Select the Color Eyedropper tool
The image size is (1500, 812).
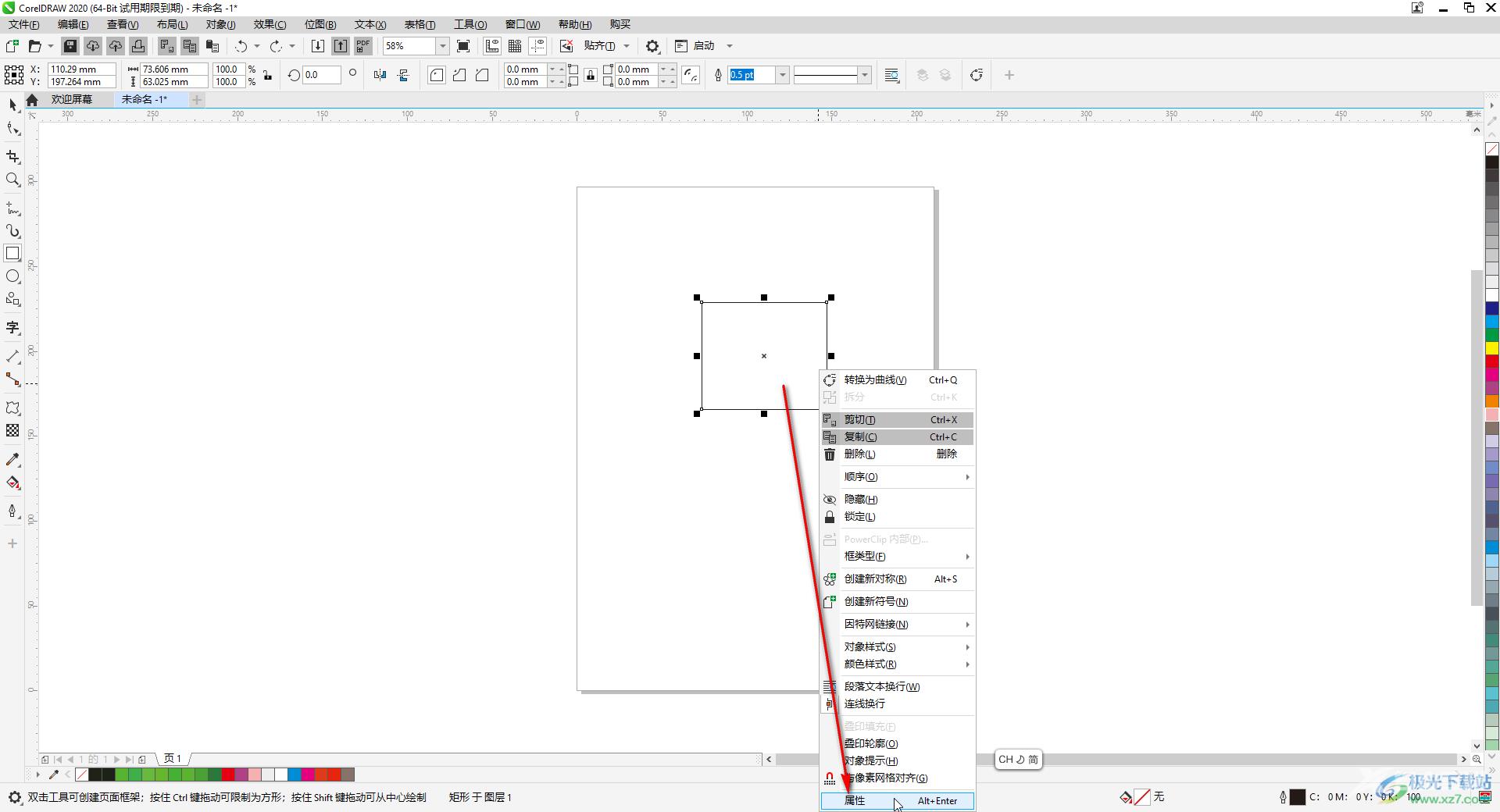click(12, 460)
